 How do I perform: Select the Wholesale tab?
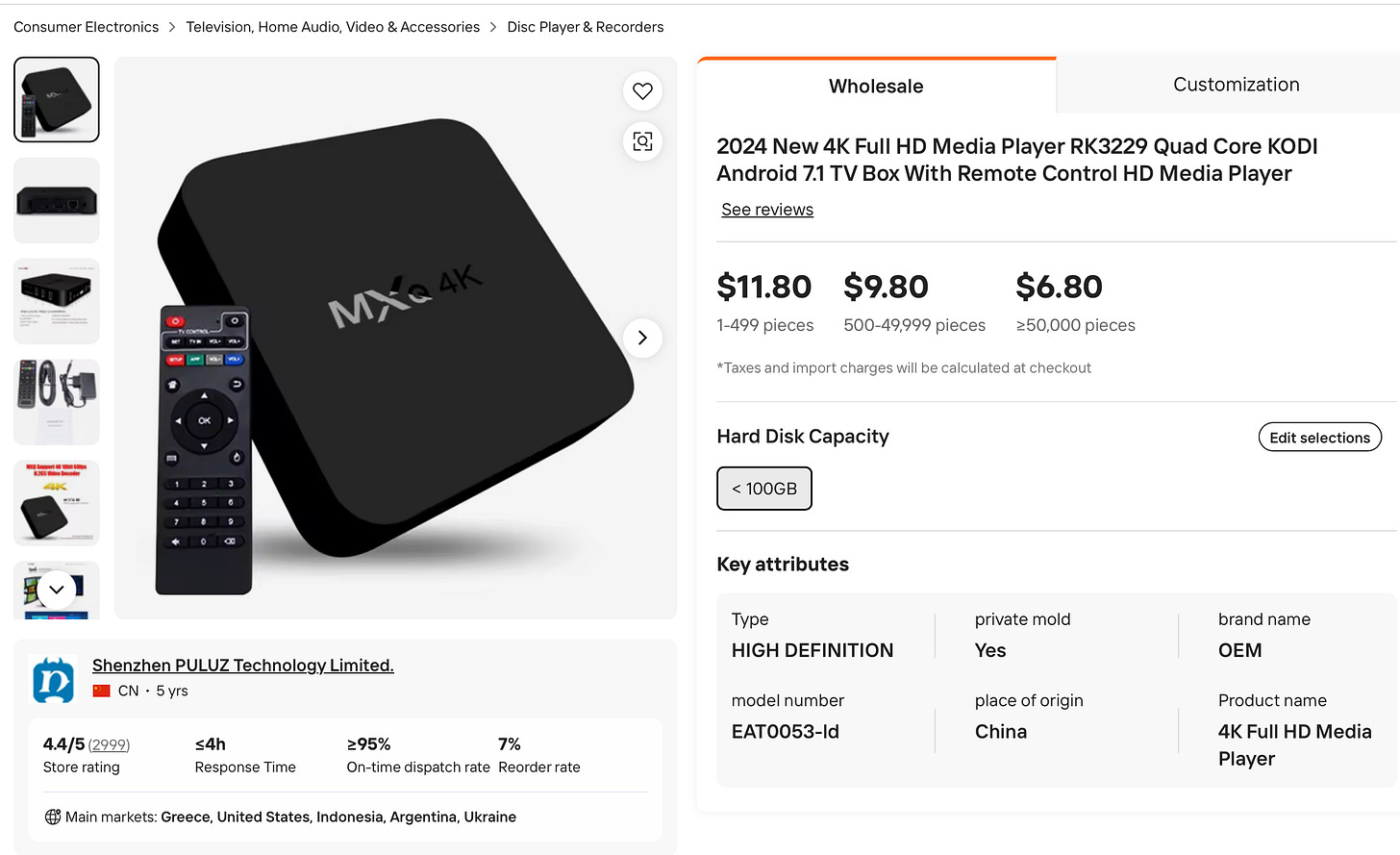coord(876,86)
